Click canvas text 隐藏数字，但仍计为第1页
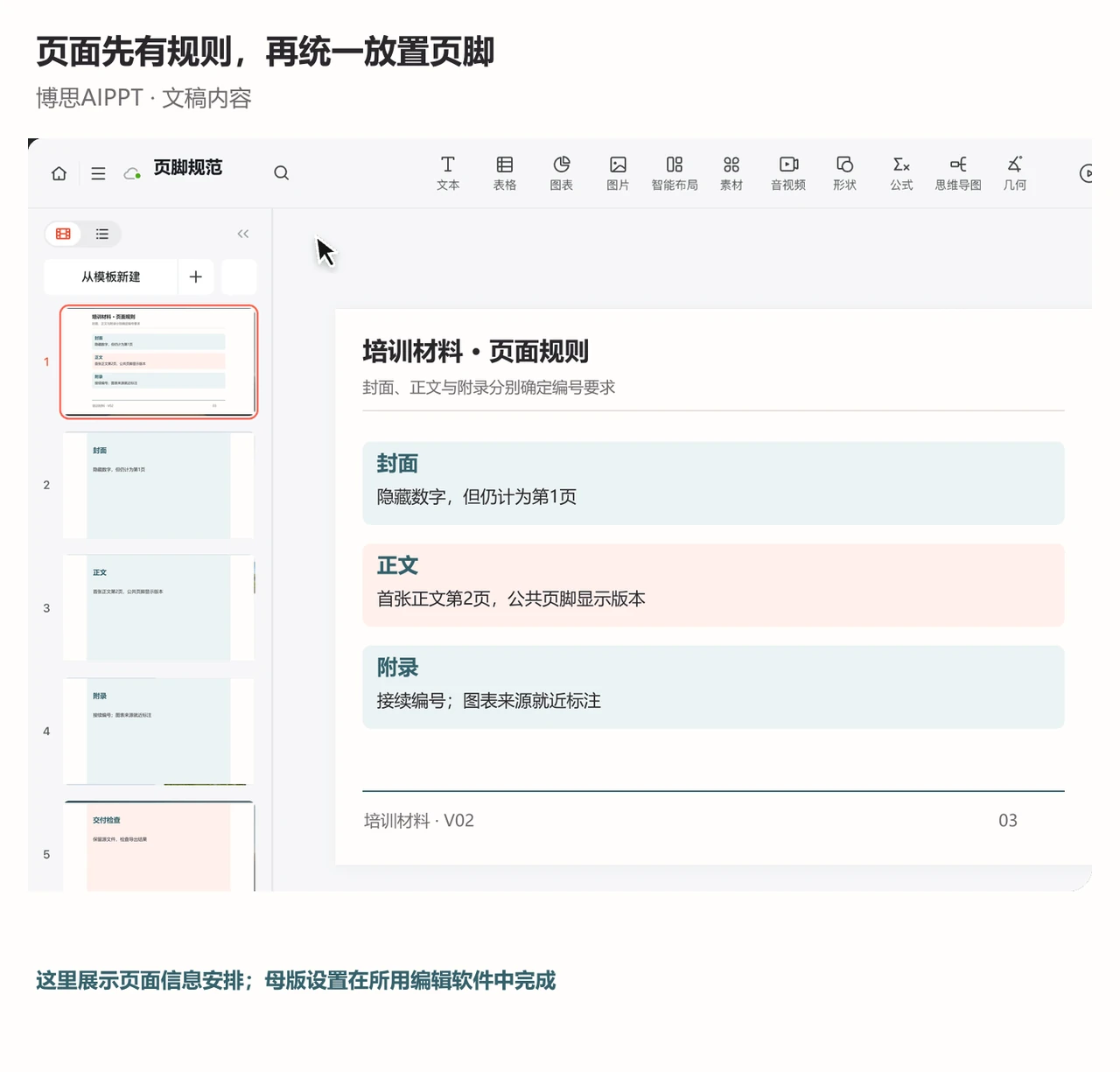 tap(477, 497)
